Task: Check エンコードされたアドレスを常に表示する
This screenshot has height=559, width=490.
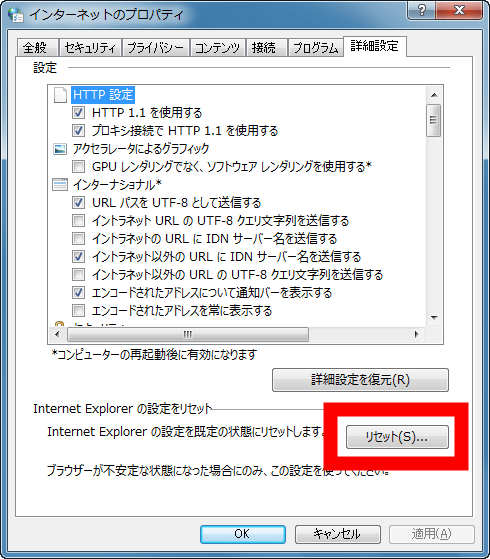Action: (78, 311)
